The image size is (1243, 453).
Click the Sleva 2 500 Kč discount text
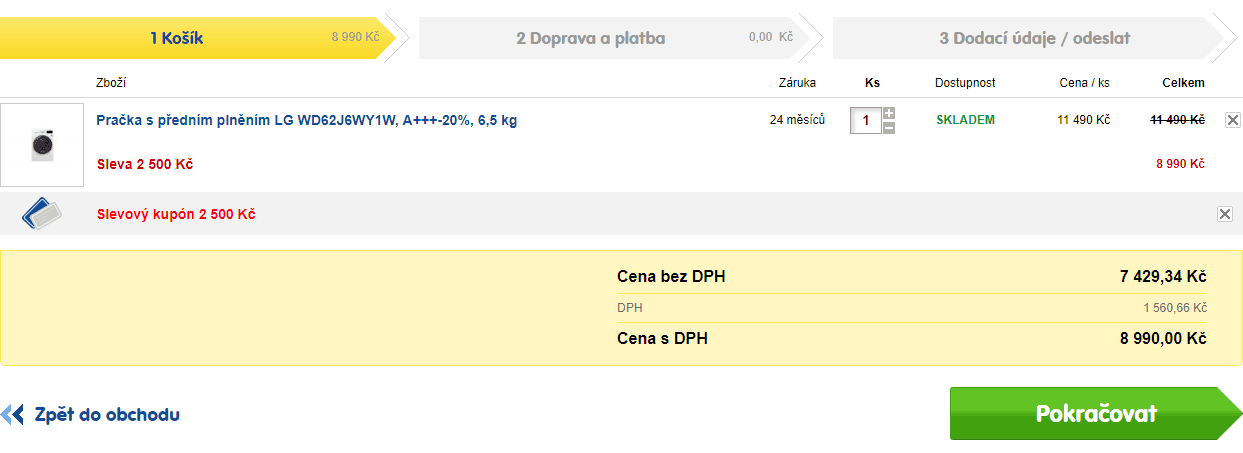145,164
